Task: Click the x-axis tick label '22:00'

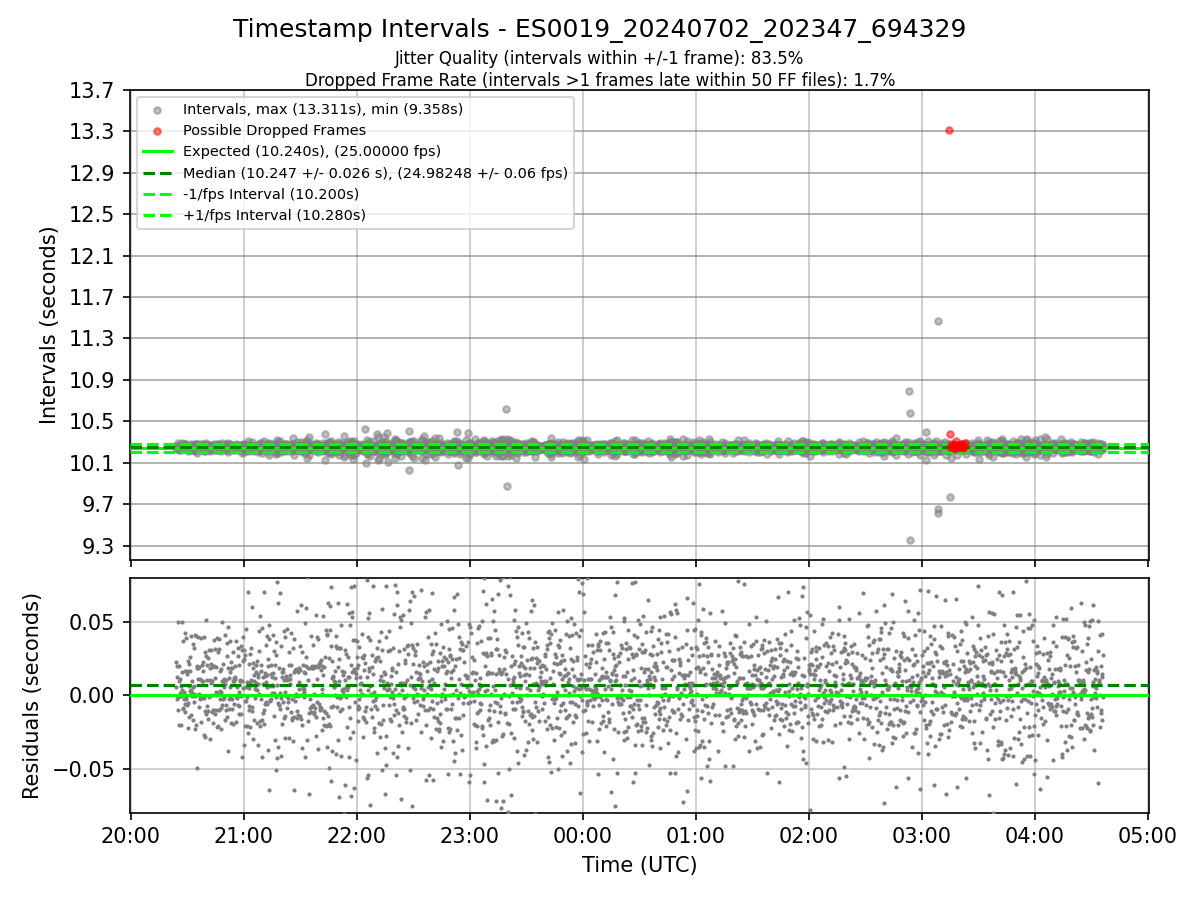Action: [x=356, y=836]
